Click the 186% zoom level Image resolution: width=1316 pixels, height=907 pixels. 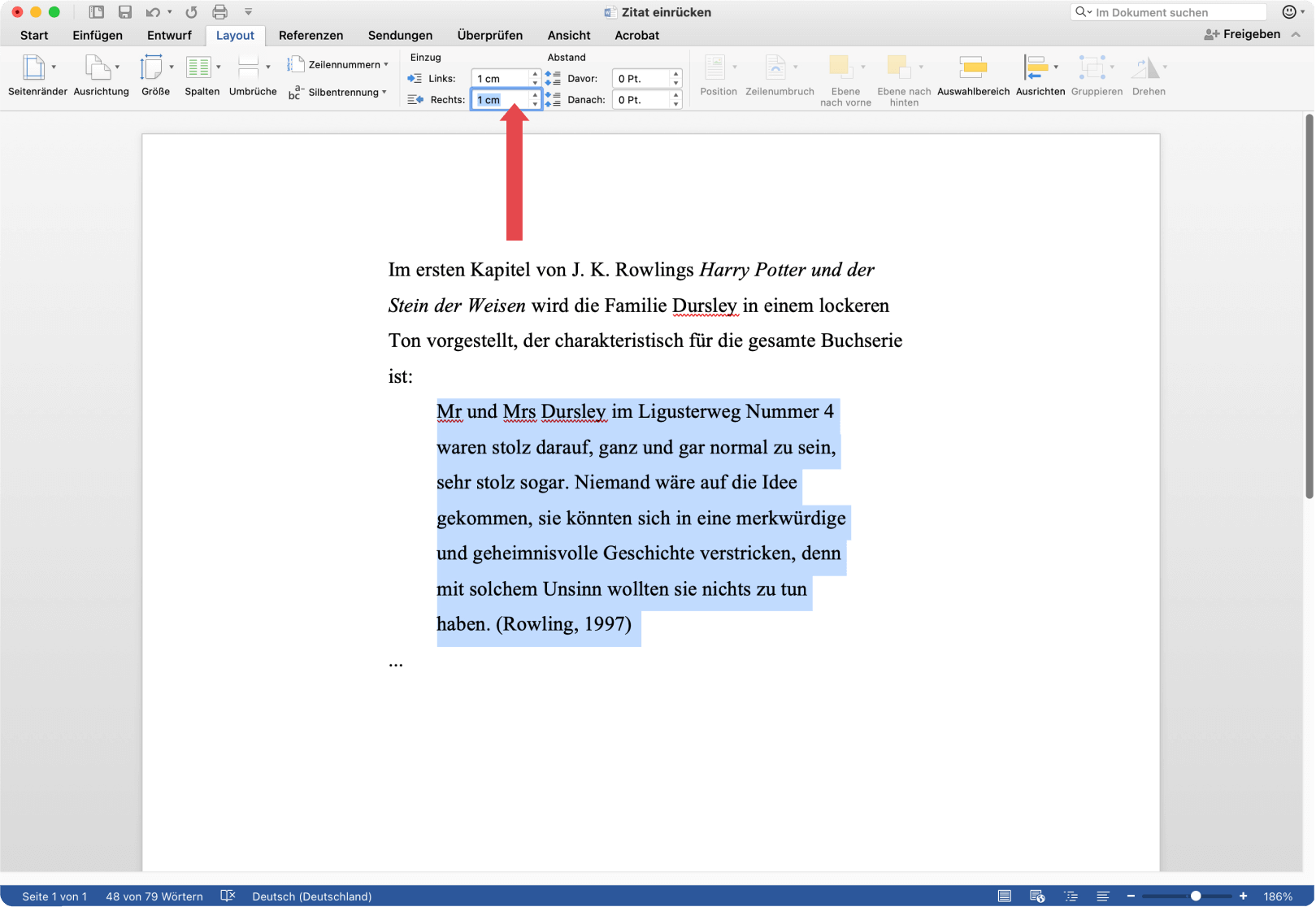pyautogui.click(x=1278, y=896)
